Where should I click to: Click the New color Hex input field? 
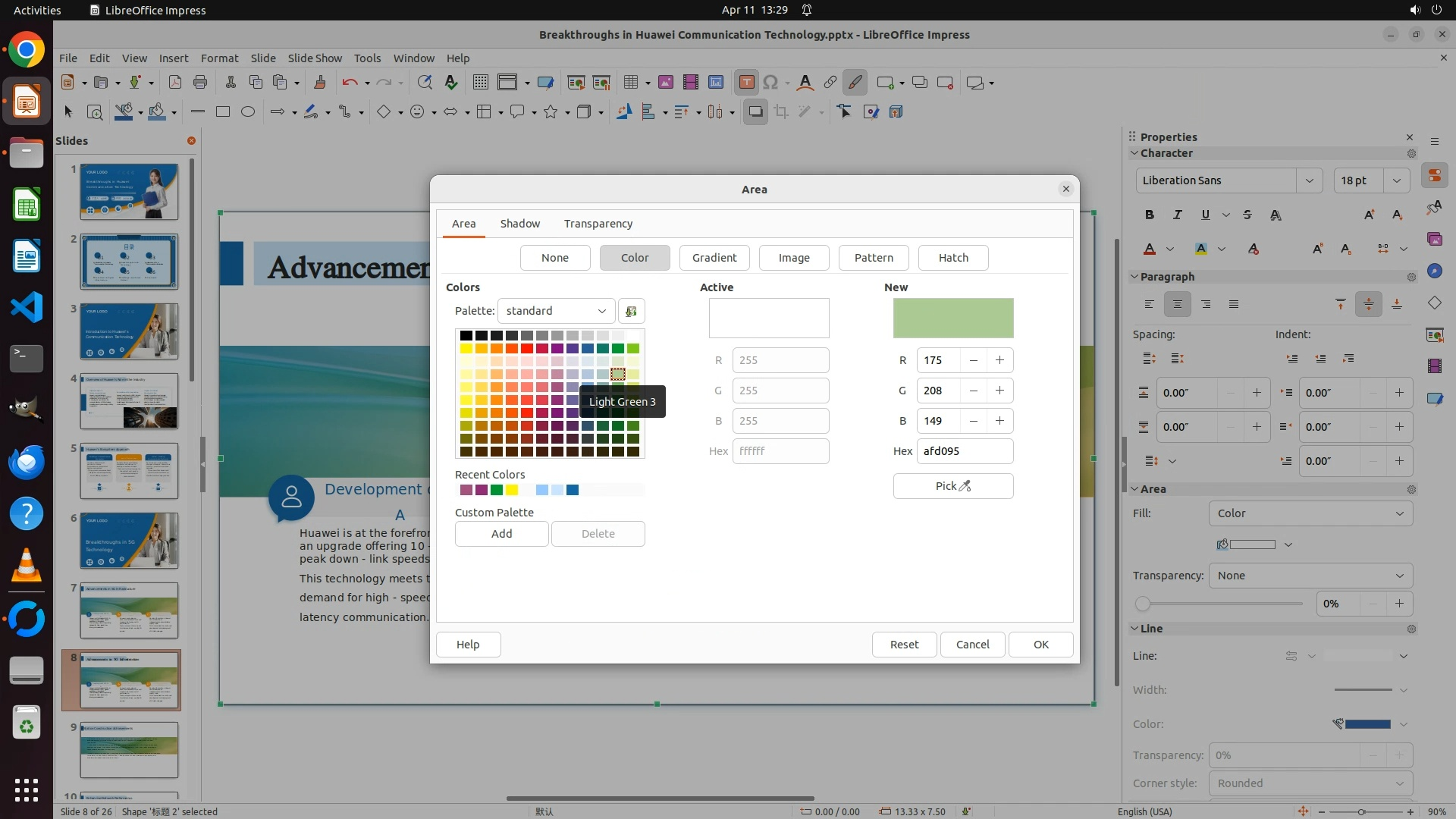coord(964,451)
